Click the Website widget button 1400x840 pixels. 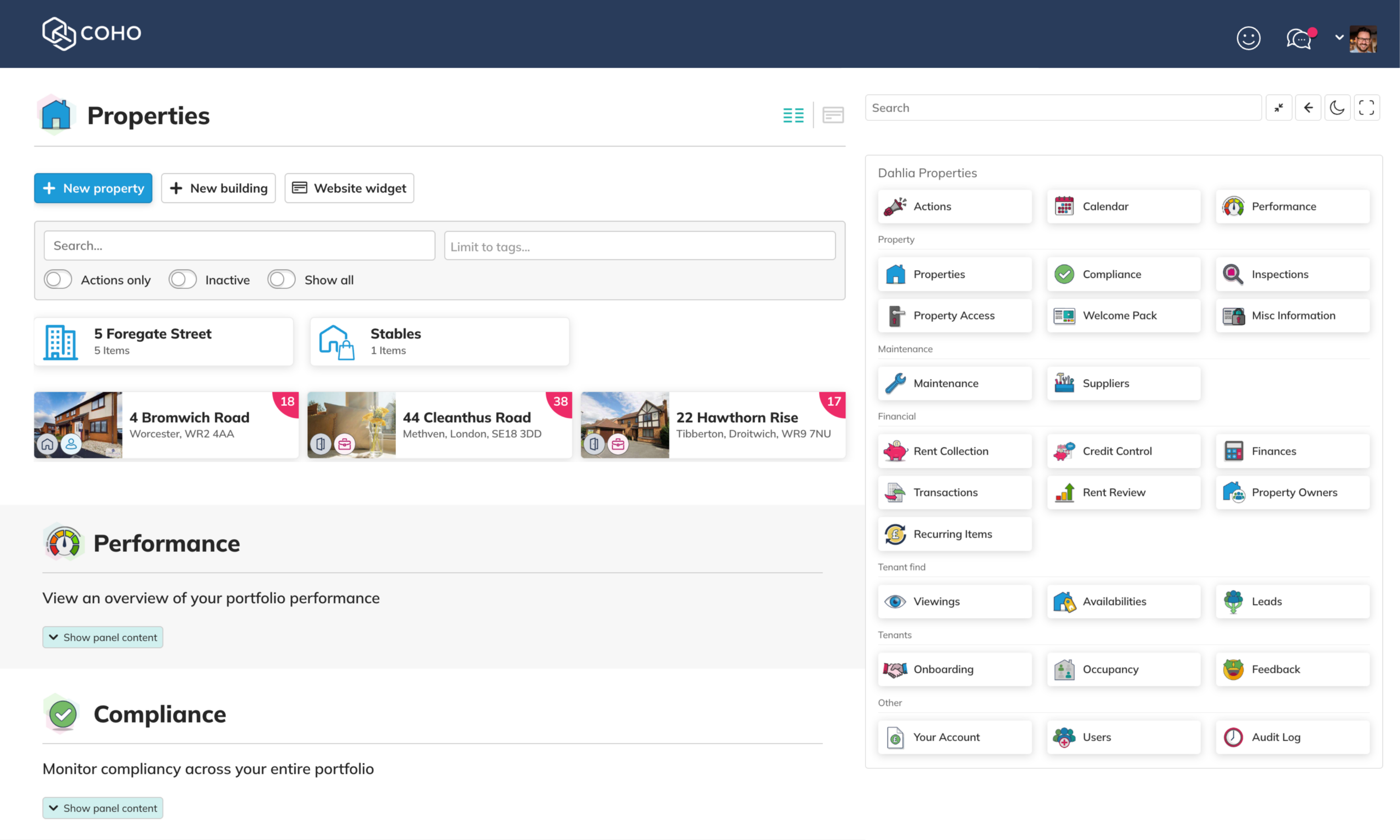(349, 188)
